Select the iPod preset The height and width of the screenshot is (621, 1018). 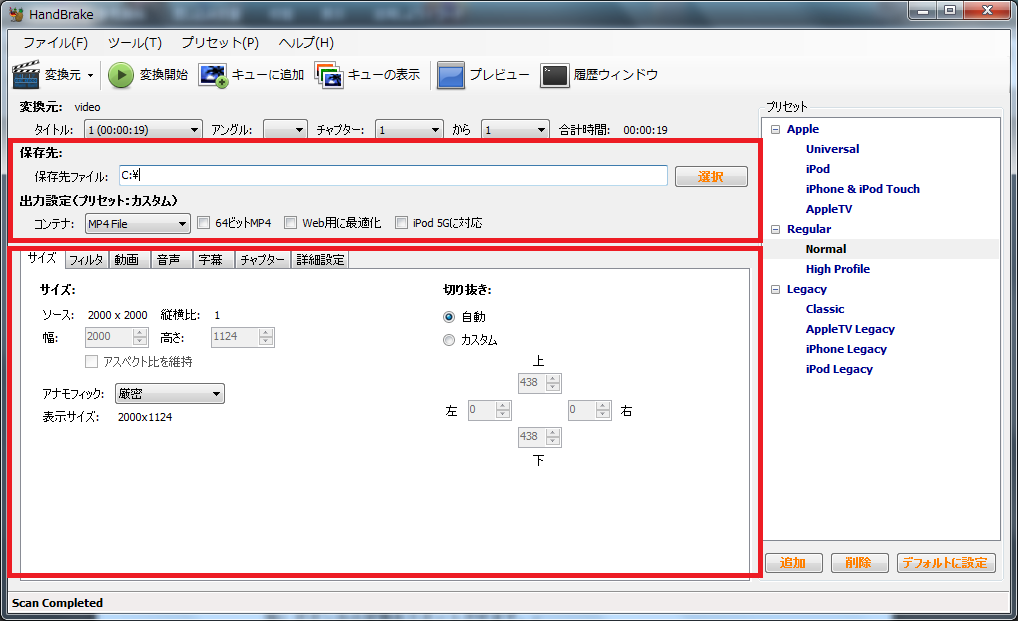[818, 169]
